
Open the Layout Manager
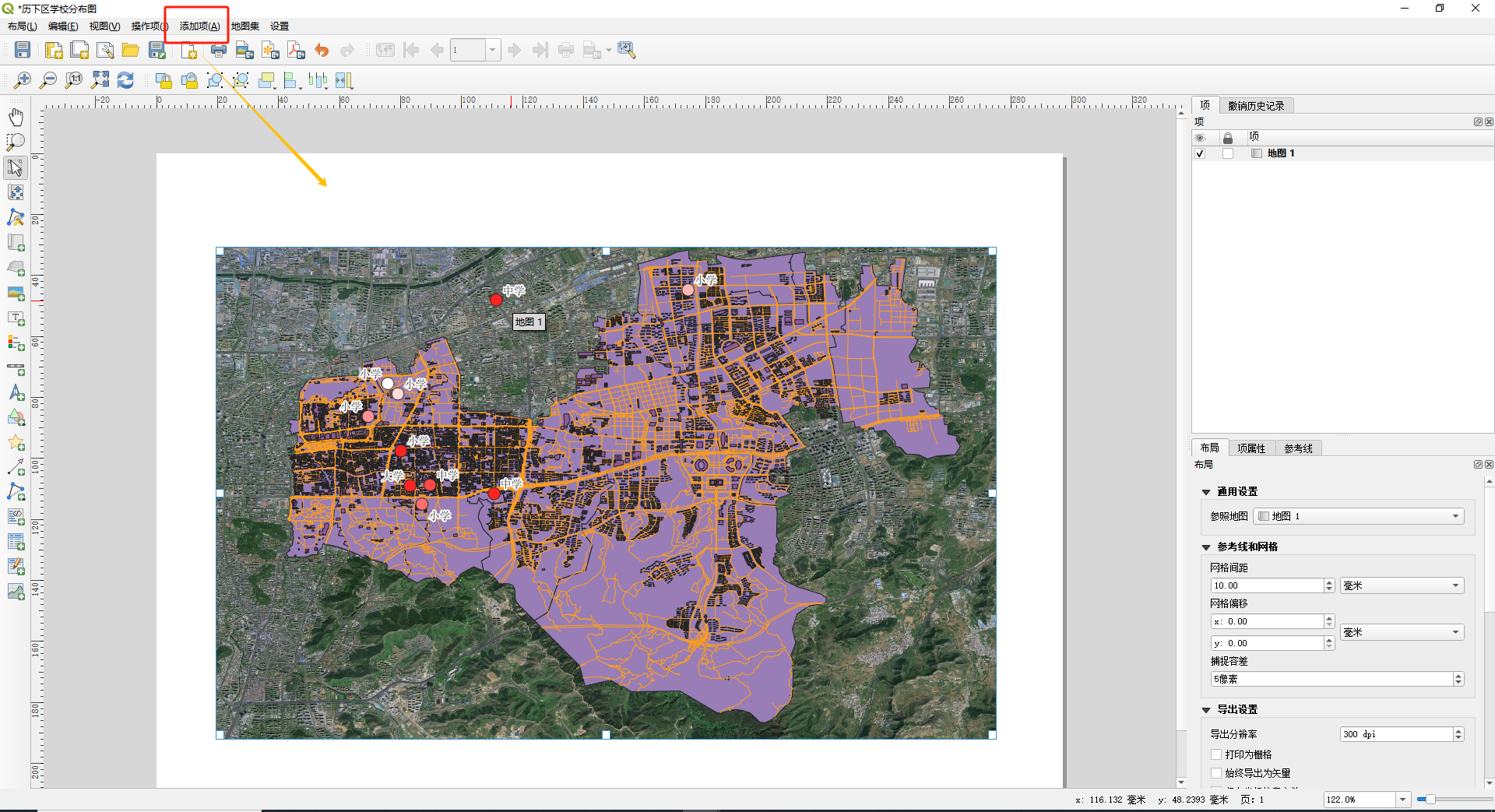tap(105, 51)
